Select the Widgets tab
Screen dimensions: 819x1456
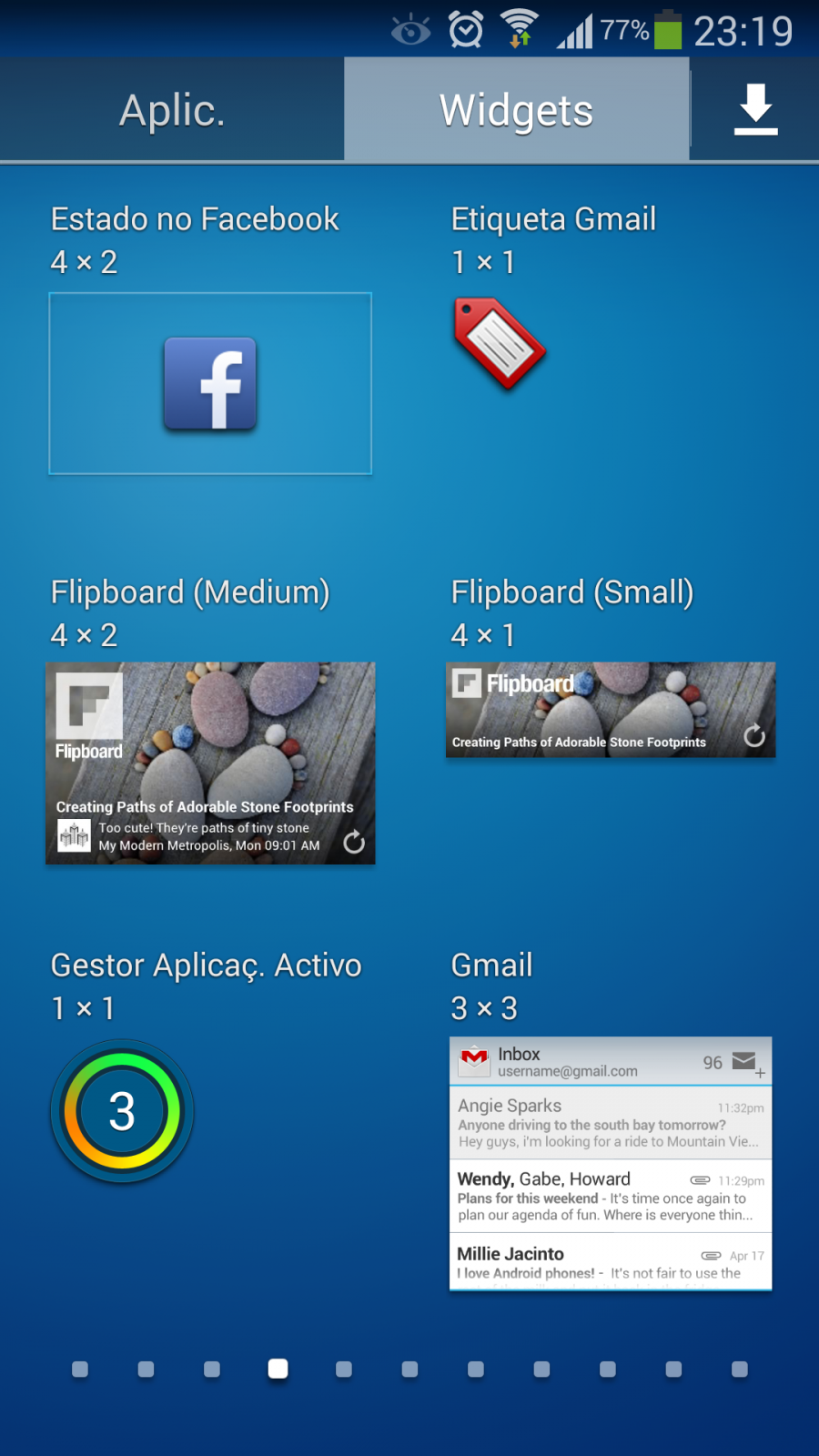[x=516, y=110]
